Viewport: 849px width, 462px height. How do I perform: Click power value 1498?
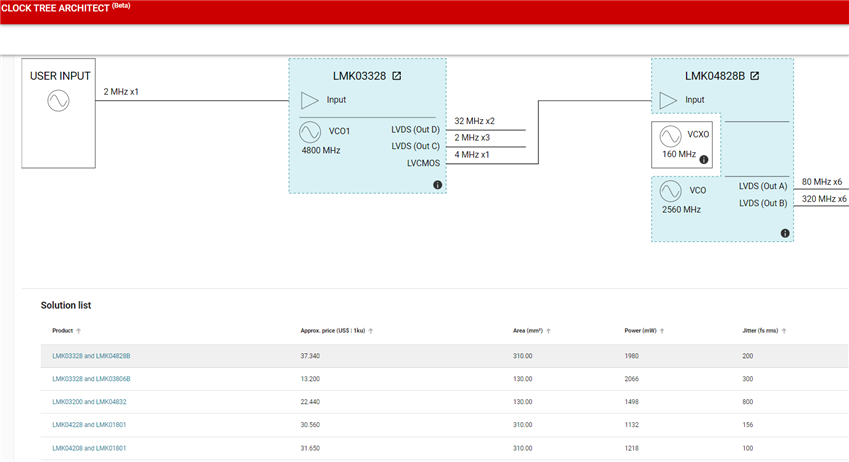pyautogui.click(x=631, y=402)
